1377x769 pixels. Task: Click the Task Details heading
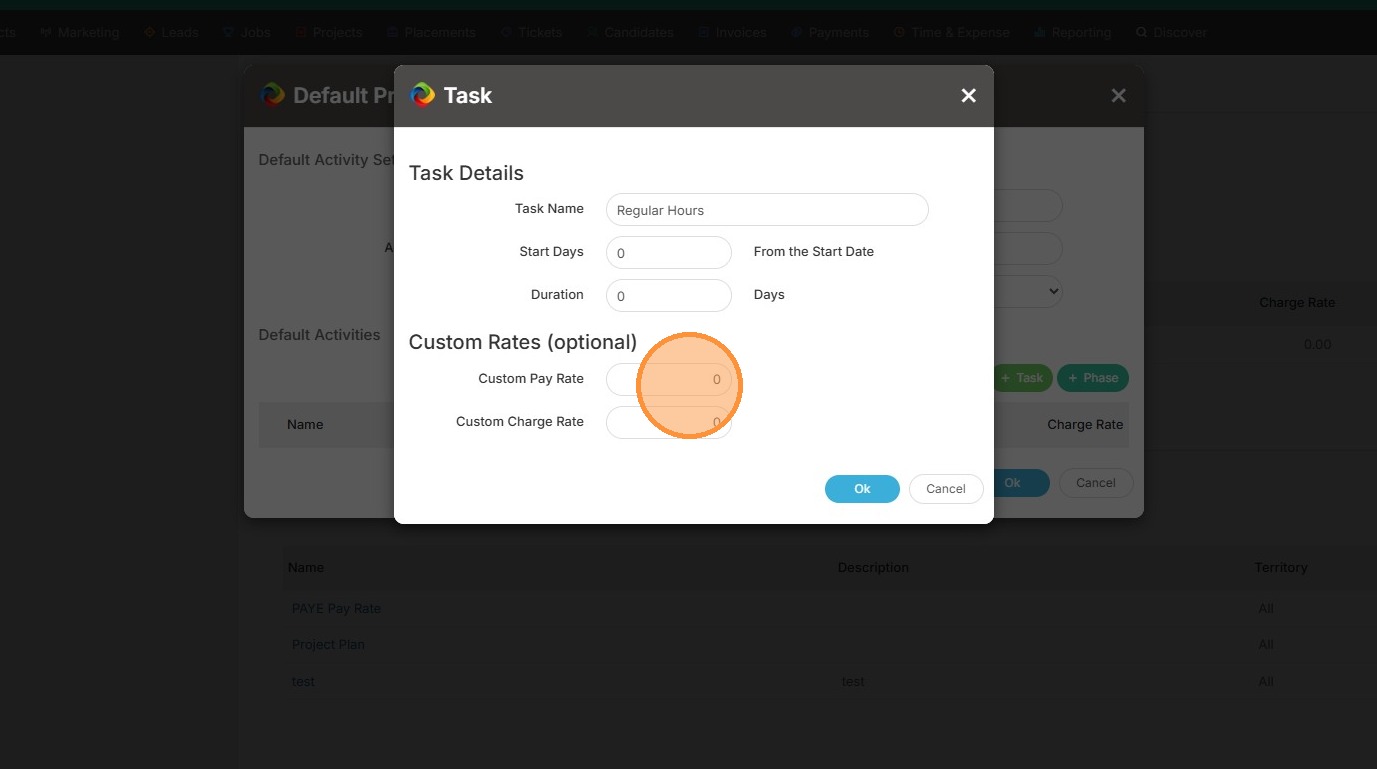(466, 173)
